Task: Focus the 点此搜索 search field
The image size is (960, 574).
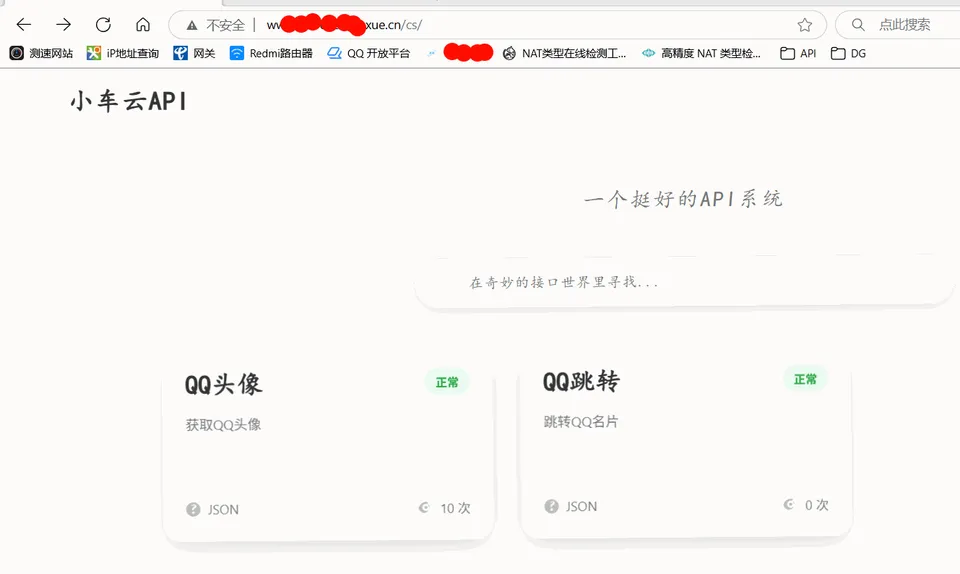Action: 904,24
